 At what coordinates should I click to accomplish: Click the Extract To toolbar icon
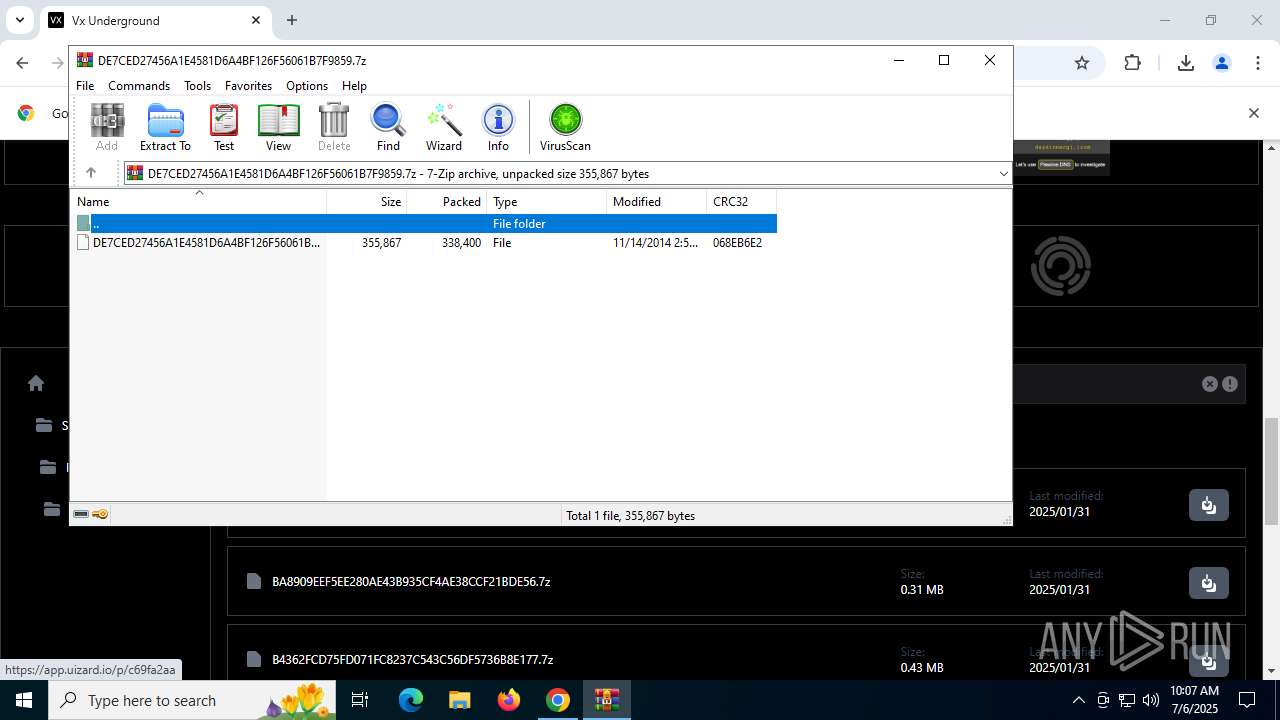pyautogui.click(x=165, y=127)
